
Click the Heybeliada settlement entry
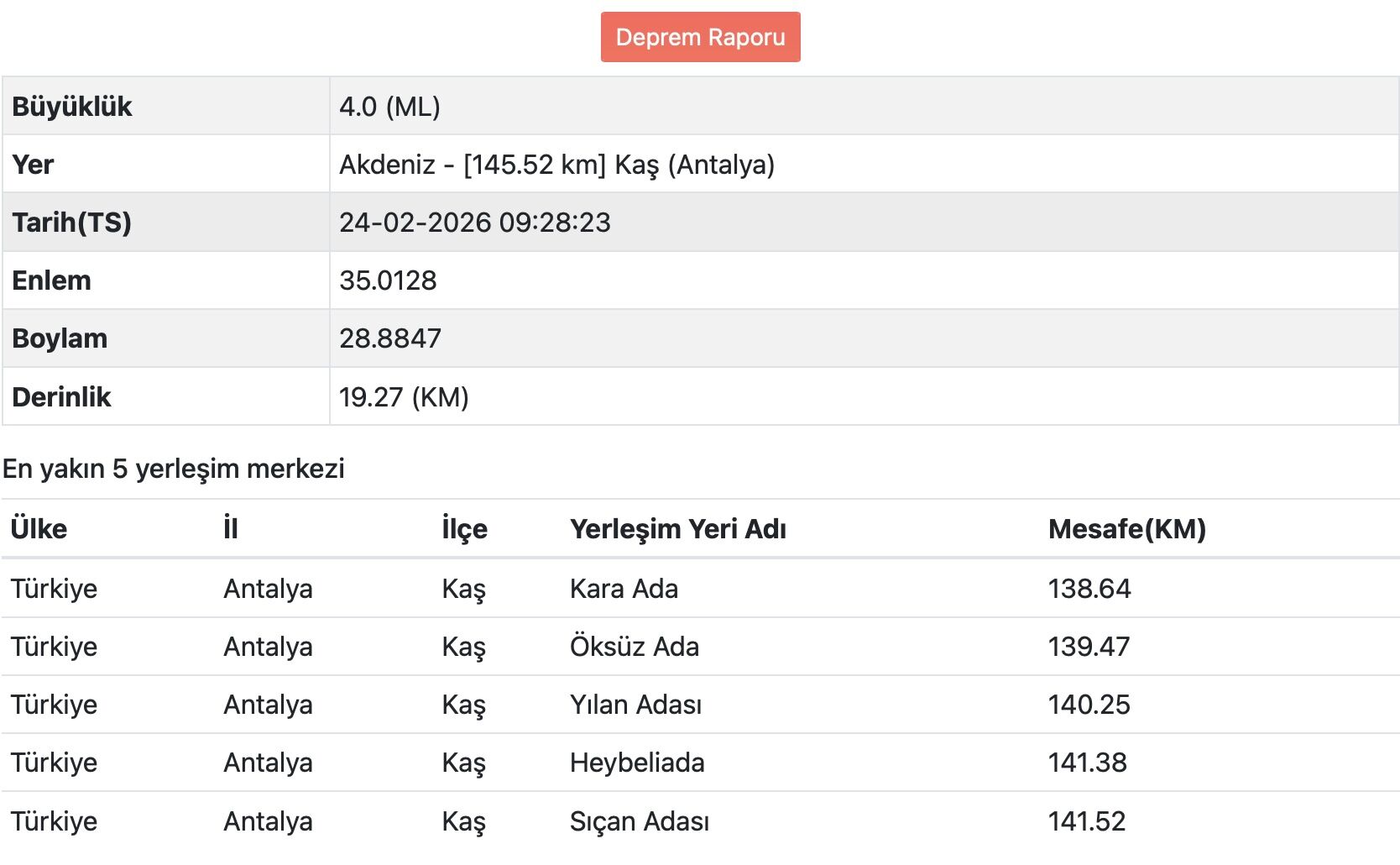(x=636, y=763)
